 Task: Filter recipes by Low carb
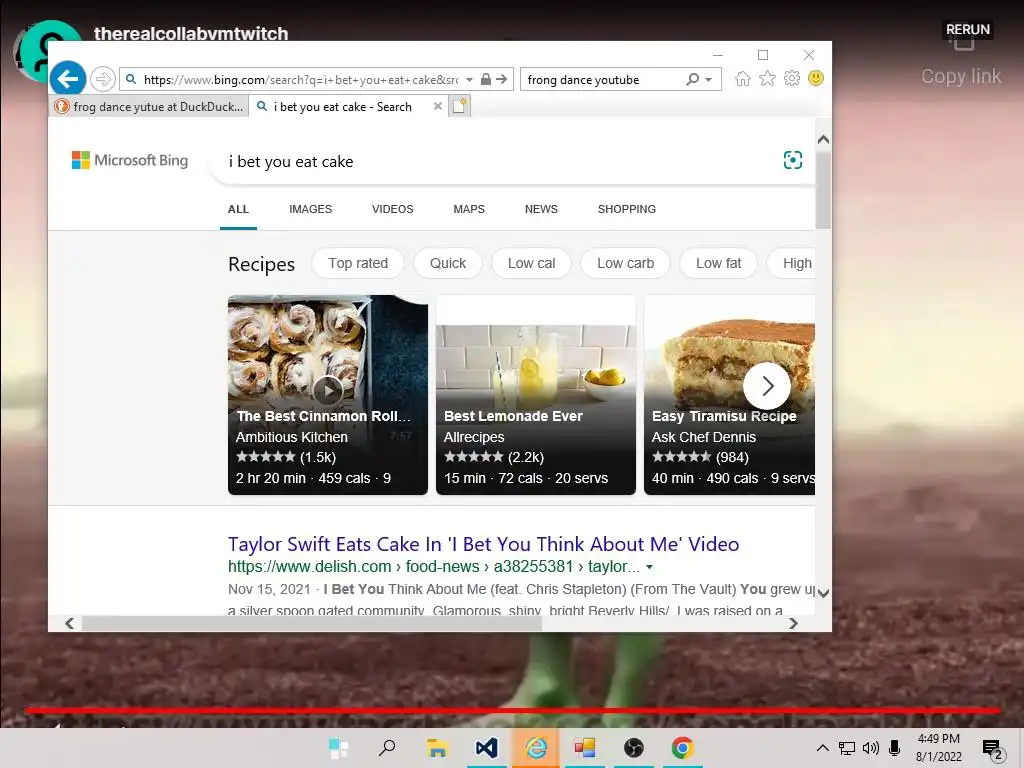[x=626, y=263]
